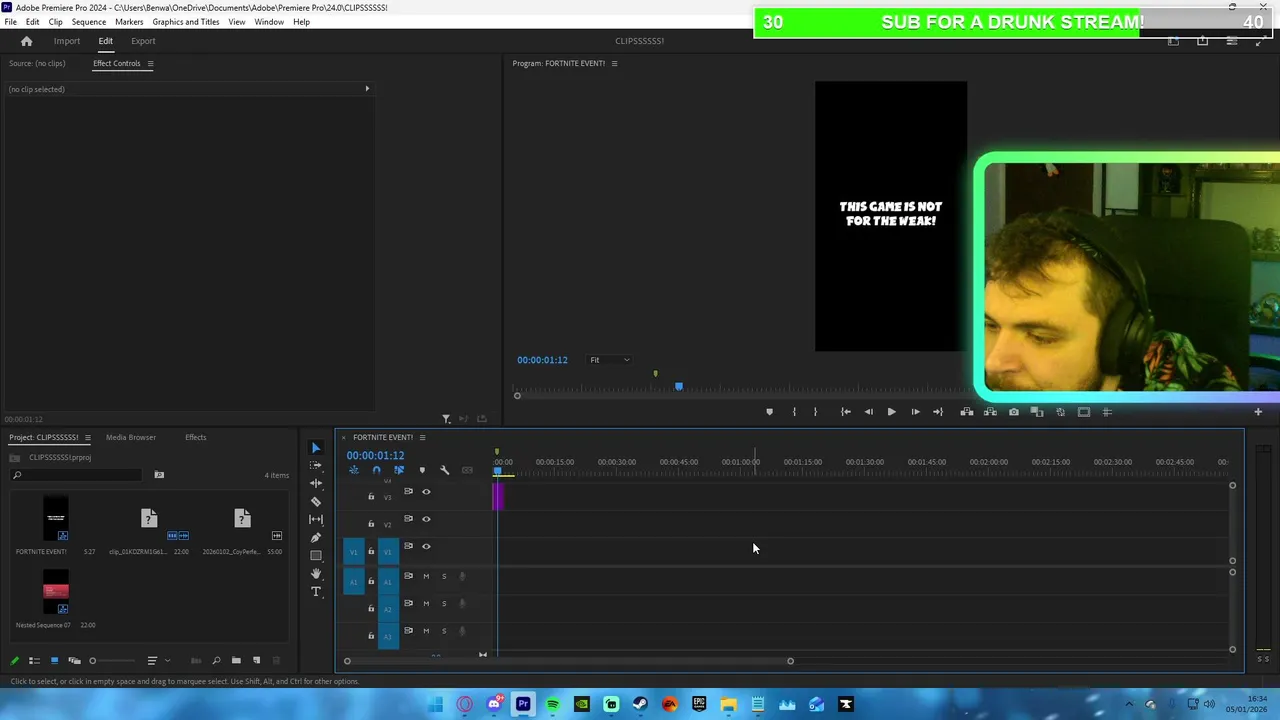Toggle Linked Selection in timeline
The width and height of the screenshot is (1280, 720).
pyautogui.click(x=399, y=470)
